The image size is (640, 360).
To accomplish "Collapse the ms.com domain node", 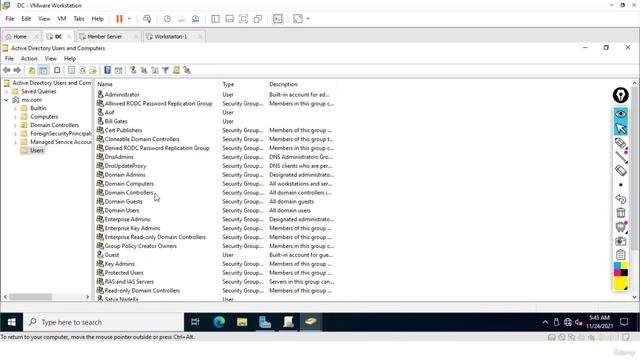I will point(6,100).
